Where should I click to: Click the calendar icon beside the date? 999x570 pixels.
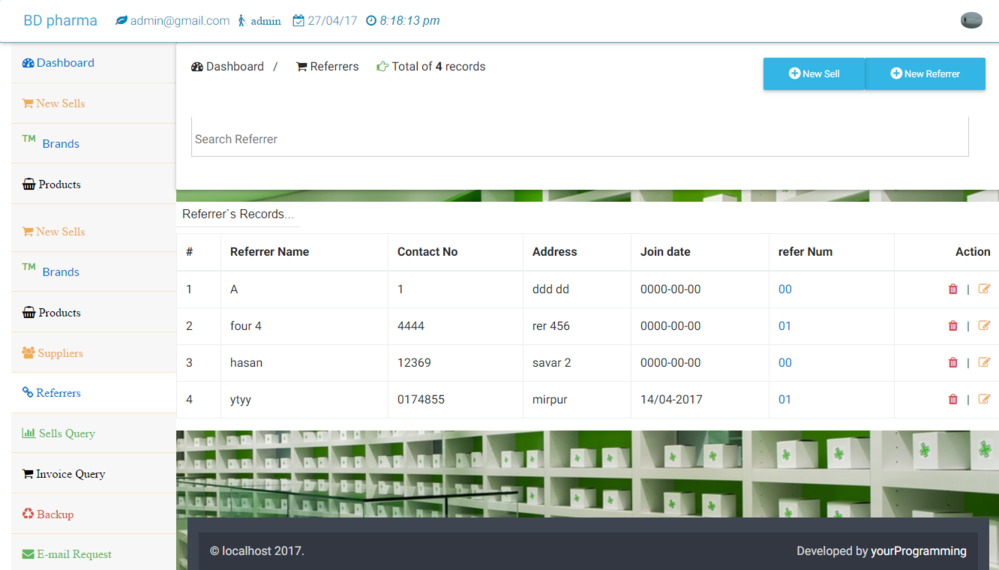(x=298, y=21)
